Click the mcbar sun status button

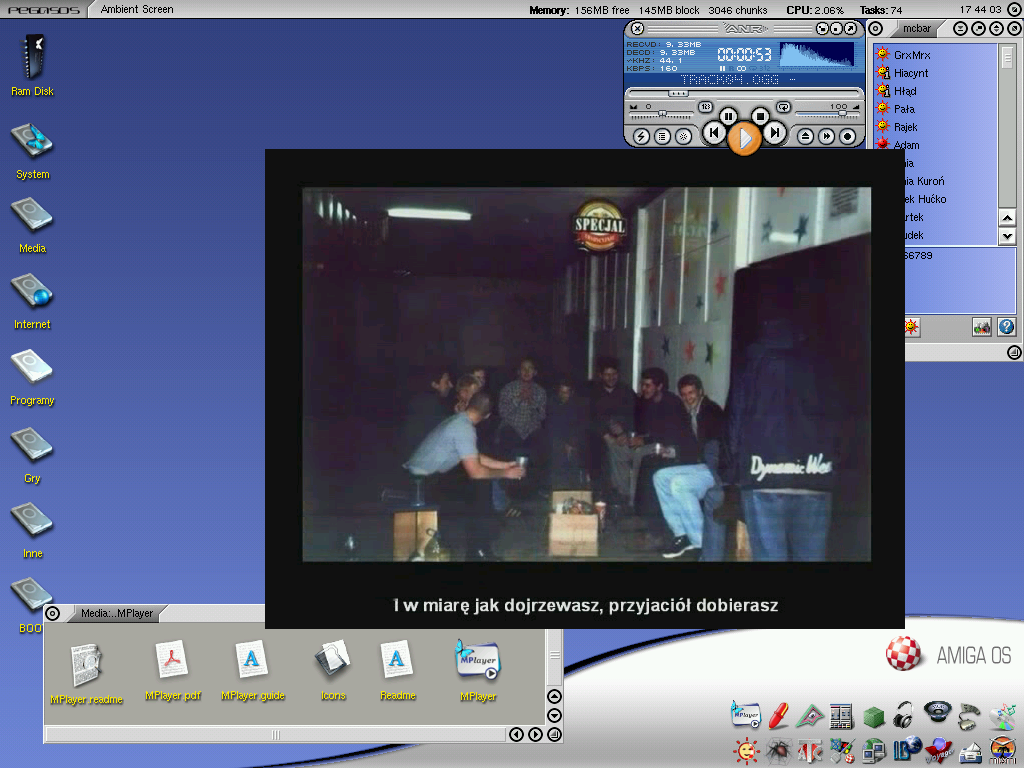[912, 327]
